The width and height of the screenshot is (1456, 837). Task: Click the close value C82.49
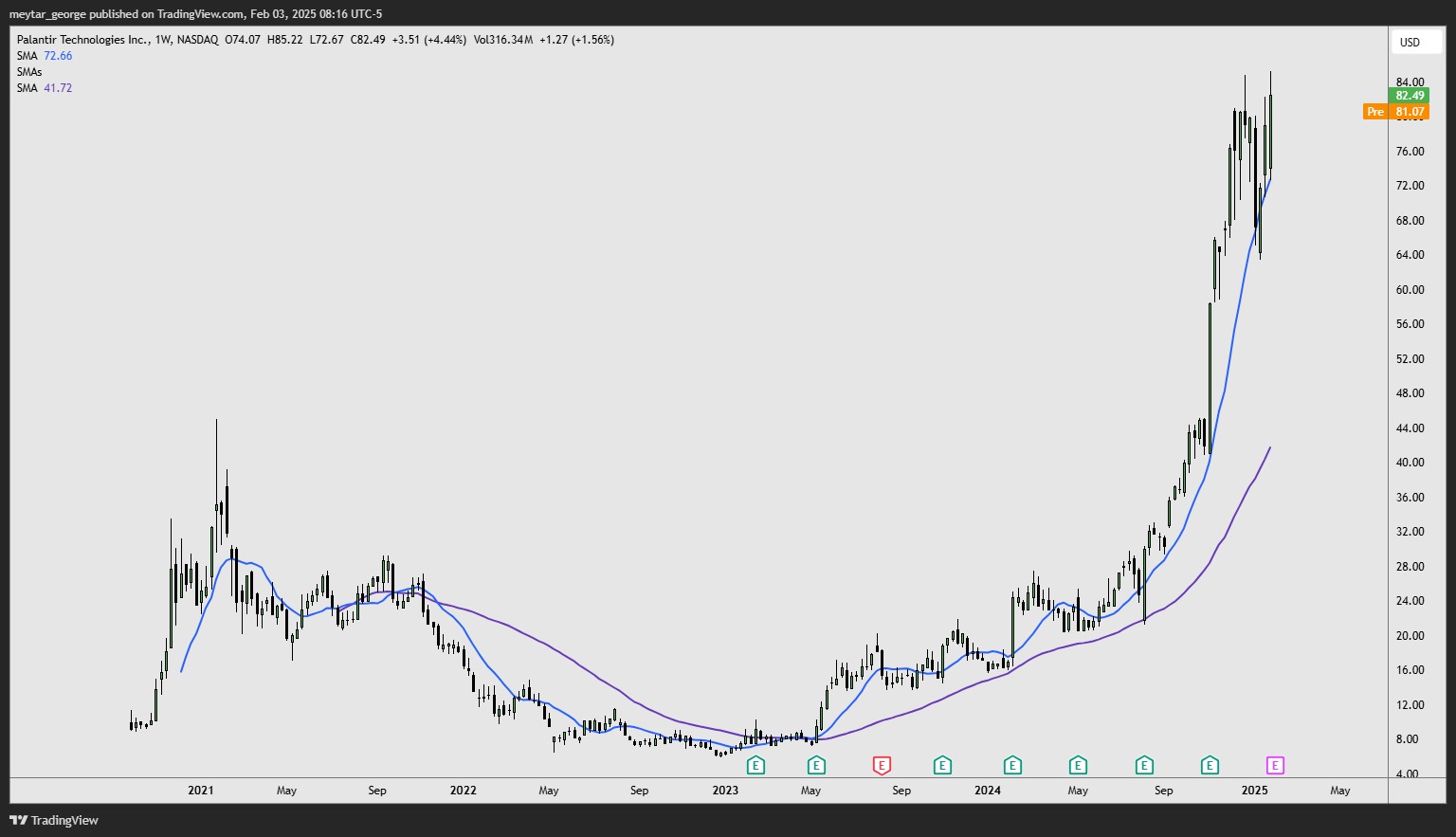click(368, 40)
